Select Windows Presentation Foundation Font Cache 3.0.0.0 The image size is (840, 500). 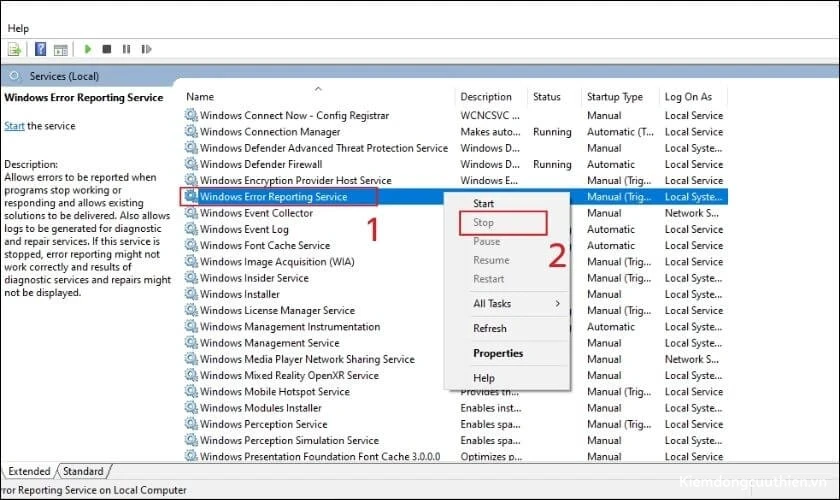(320, 457)
